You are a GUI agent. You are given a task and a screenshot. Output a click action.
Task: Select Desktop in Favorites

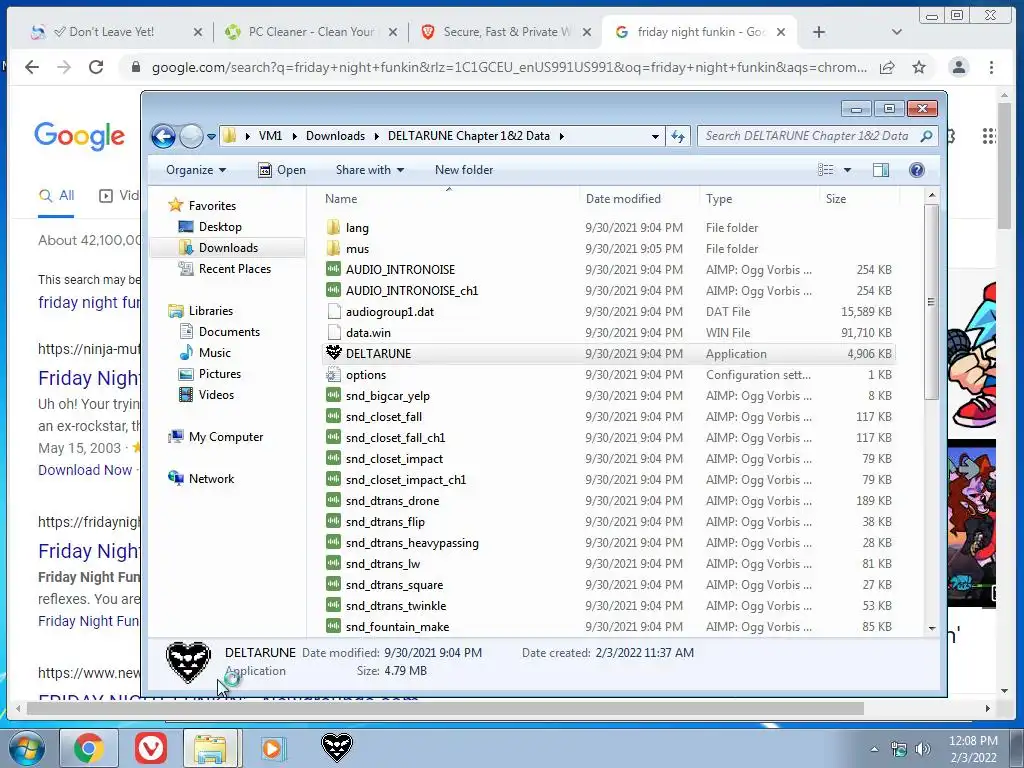(219, 227)
